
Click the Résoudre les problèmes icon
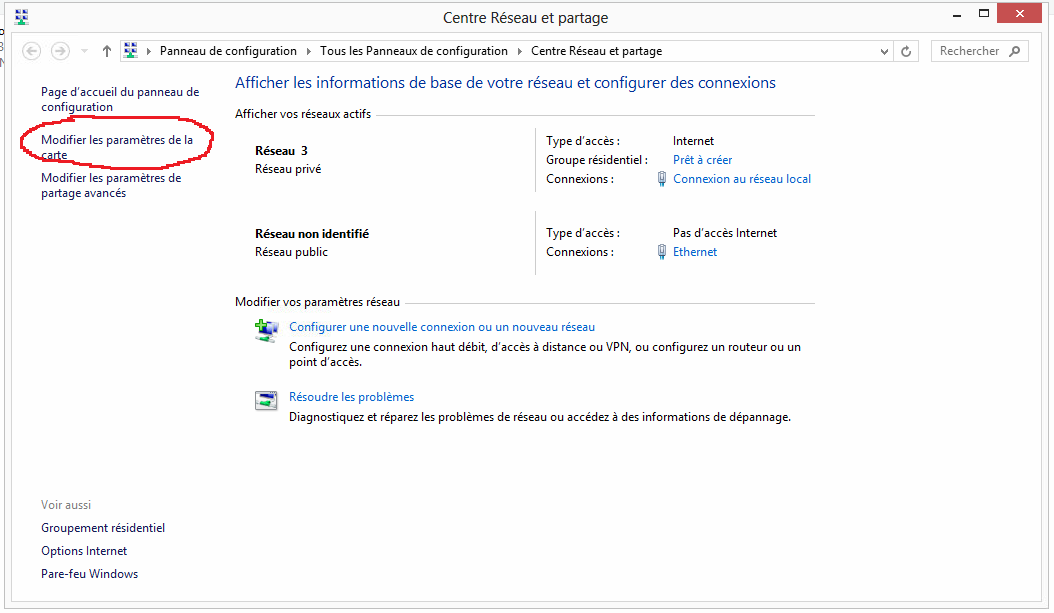pyautogui.click(x=265, y=401)
